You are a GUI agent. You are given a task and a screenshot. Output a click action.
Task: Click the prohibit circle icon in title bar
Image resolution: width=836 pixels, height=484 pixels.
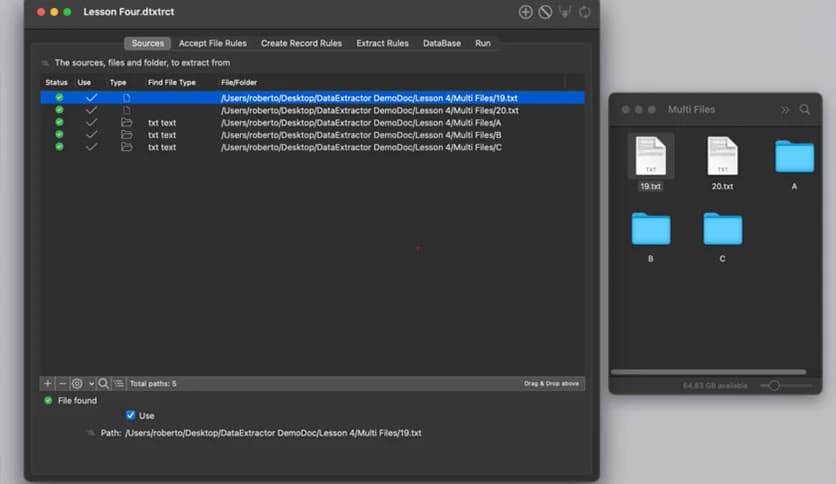click(545, 12)
